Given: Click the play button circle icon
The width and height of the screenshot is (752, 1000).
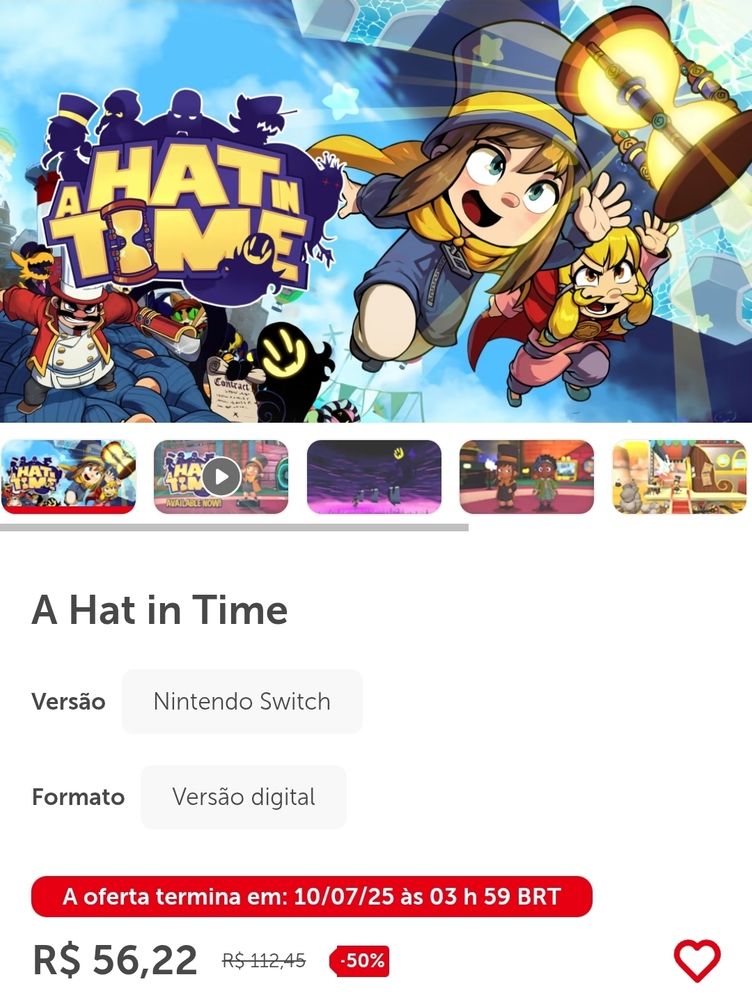Looking at the screenshot, I should pyautogui.click(x=221, y=476).
